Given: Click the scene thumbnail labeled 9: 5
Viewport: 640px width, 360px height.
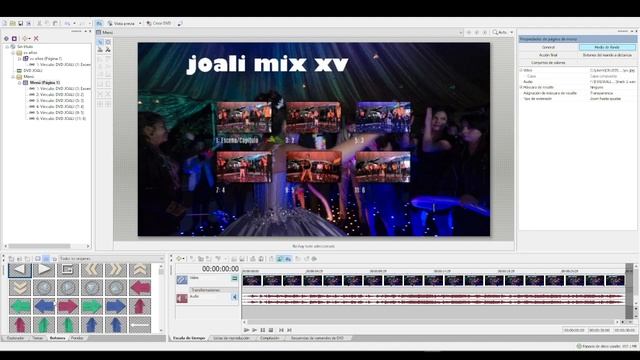Looking at the screenshot, I should tap(313, 167).
